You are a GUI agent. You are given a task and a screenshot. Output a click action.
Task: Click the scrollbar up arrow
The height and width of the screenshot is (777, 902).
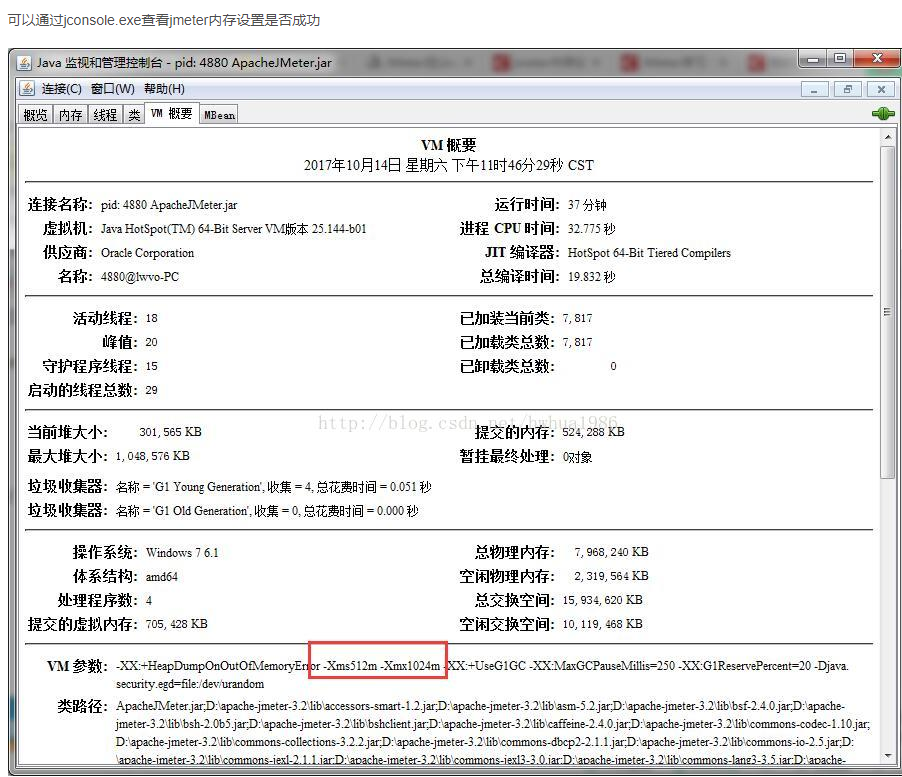(x=888, y=137)
